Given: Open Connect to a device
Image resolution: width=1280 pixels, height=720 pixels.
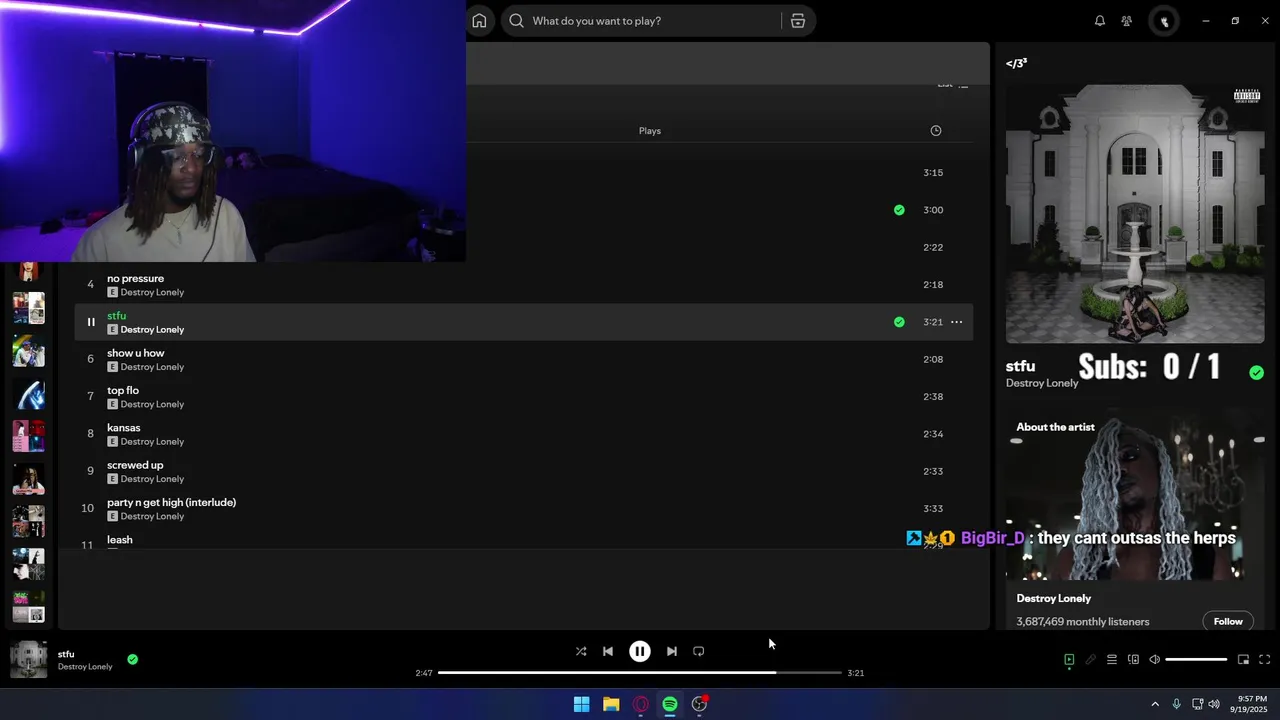Looking at the screenshot, I should coord(1133,660).
